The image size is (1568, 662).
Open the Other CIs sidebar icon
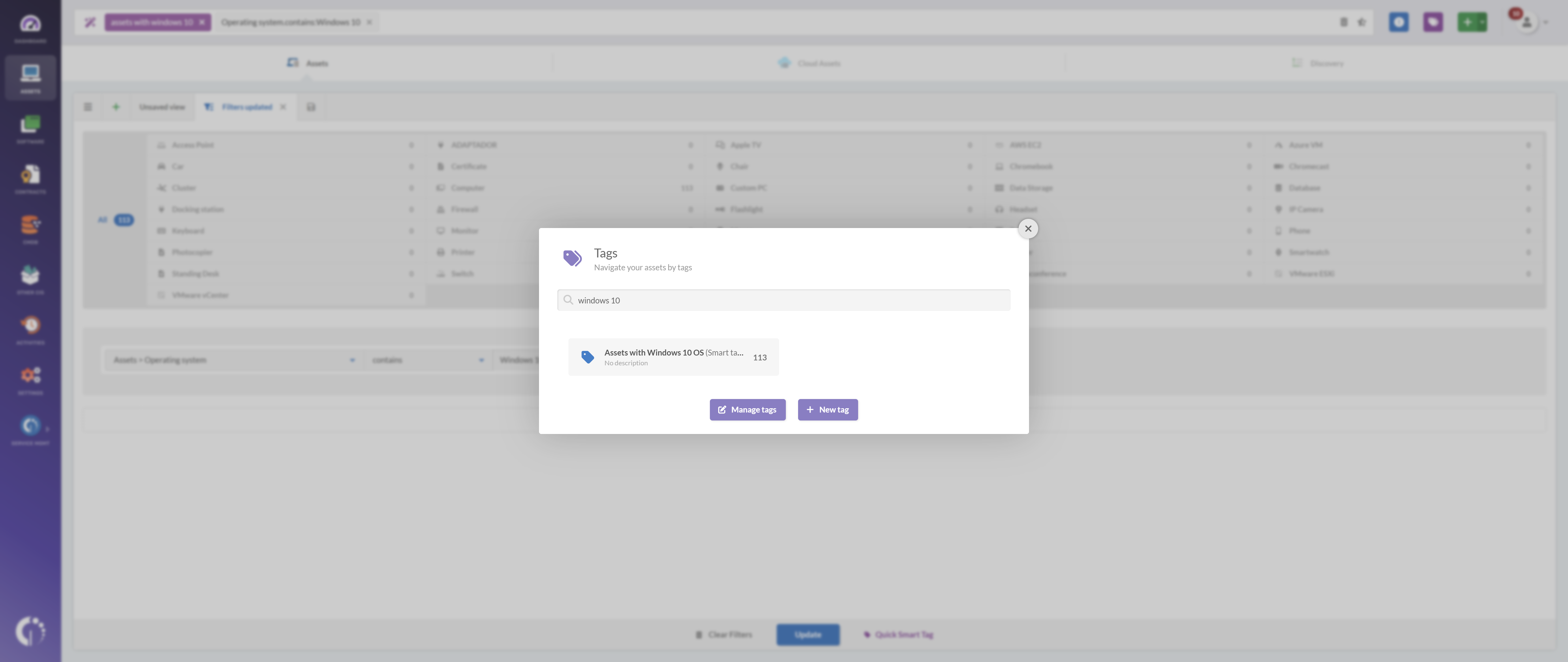[30, 280]
